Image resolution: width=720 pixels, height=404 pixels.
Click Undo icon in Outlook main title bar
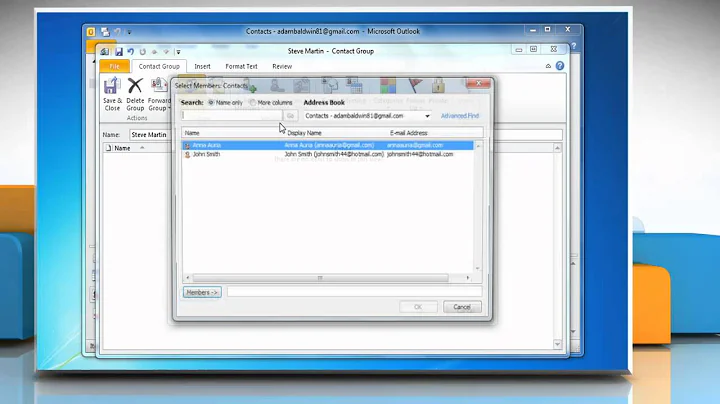click(x=118, y=32)
